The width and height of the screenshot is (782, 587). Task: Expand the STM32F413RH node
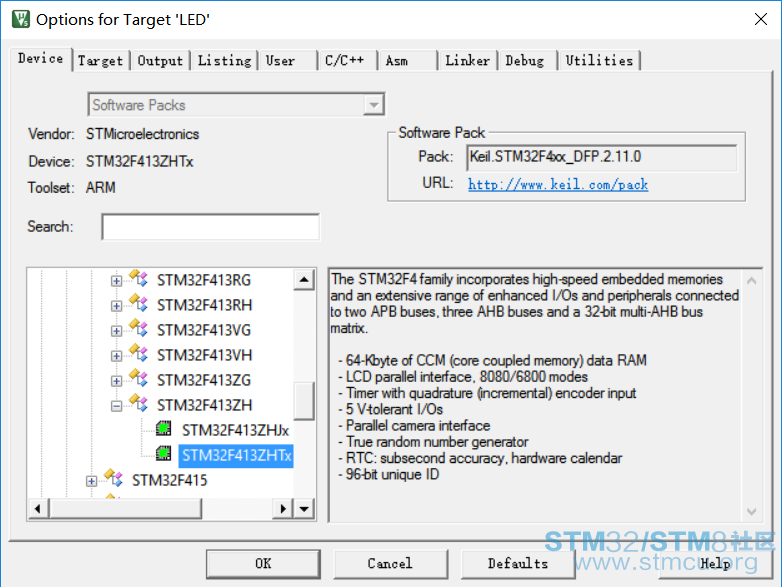point(116,306)
